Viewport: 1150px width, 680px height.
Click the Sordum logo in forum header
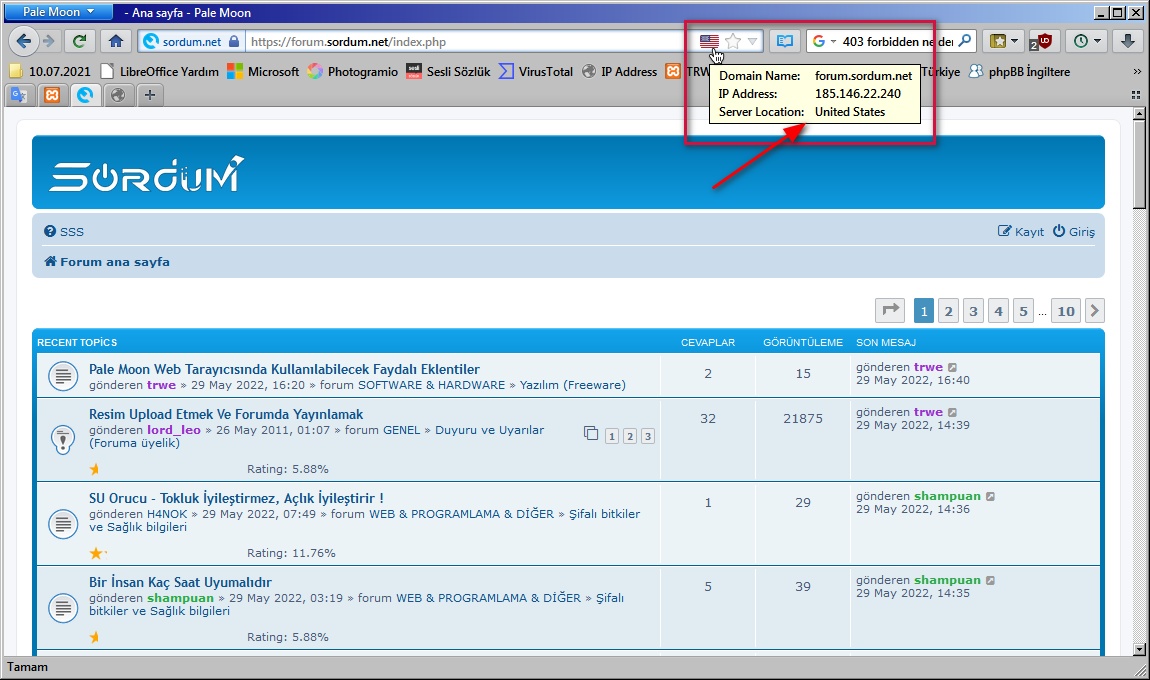pos(147,174)
